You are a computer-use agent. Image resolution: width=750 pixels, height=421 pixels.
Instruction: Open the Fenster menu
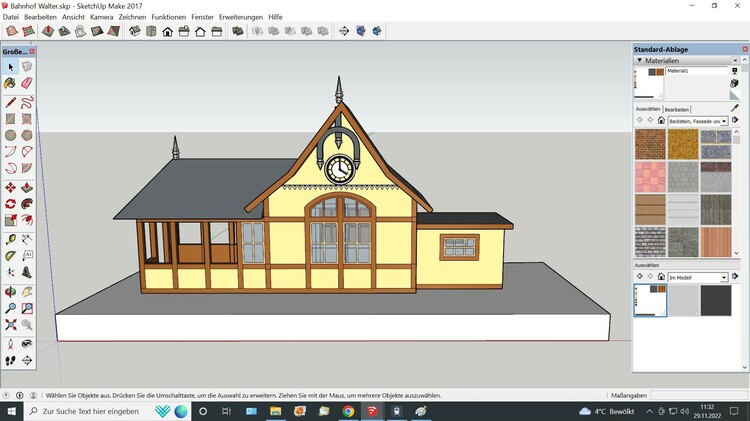[202, 17]
